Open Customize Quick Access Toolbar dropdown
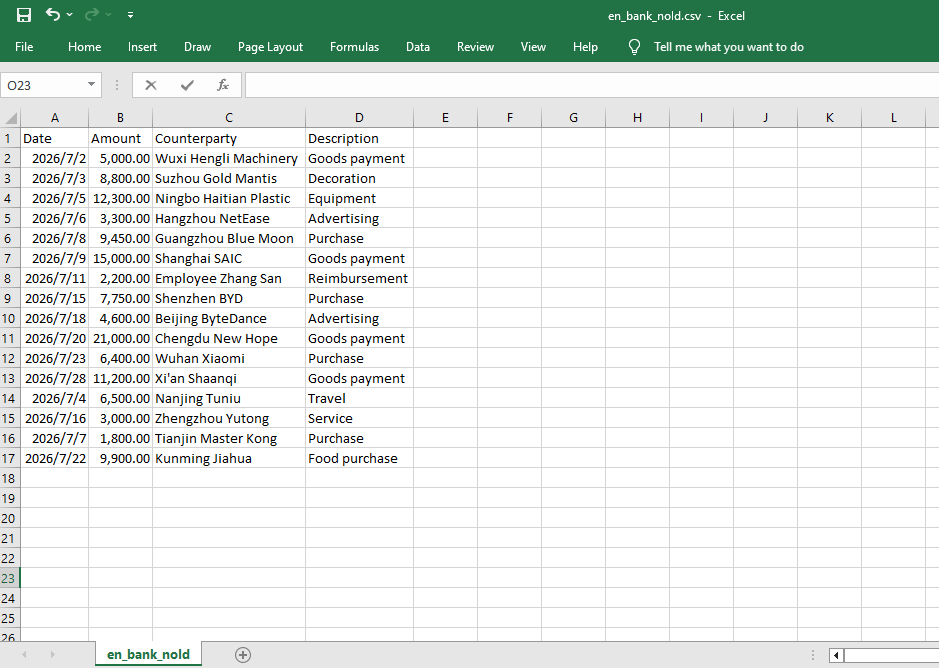939x668 pixels. pyautogui.click(x=130, y=15)
